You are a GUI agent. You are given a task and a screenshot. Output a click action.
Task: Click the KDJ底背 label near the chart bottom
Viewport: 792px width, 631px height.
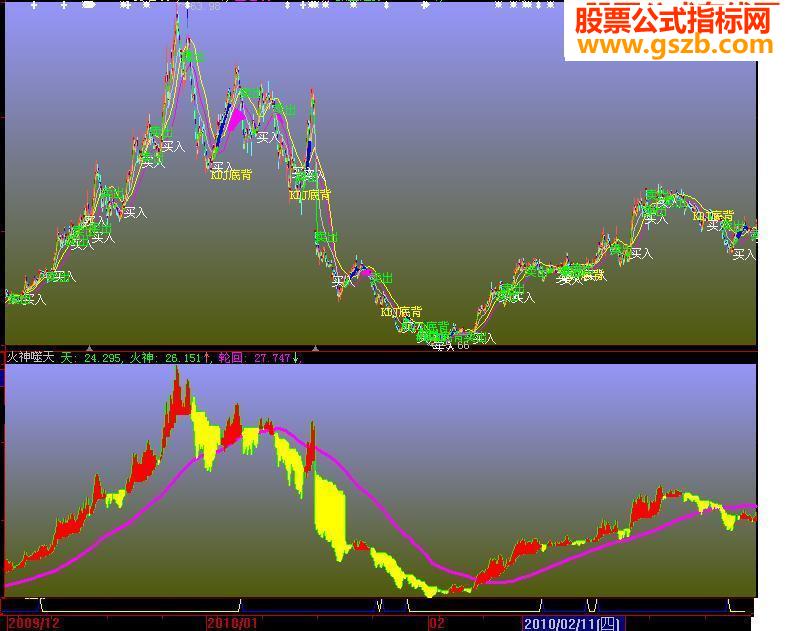coord(402,312)
